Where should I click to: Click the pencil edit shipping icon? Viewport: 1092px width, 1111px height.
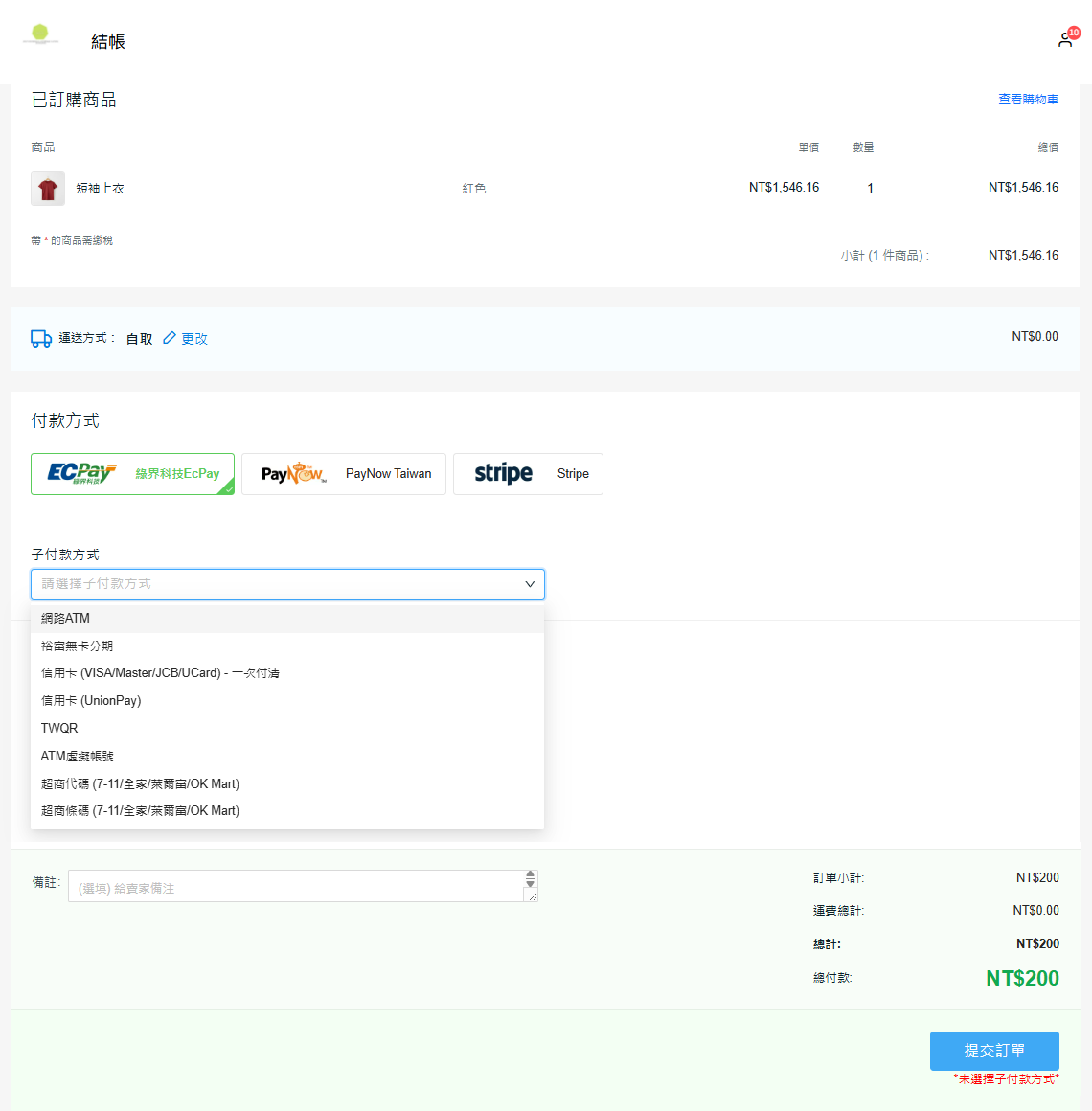click(x=170, y=338)
